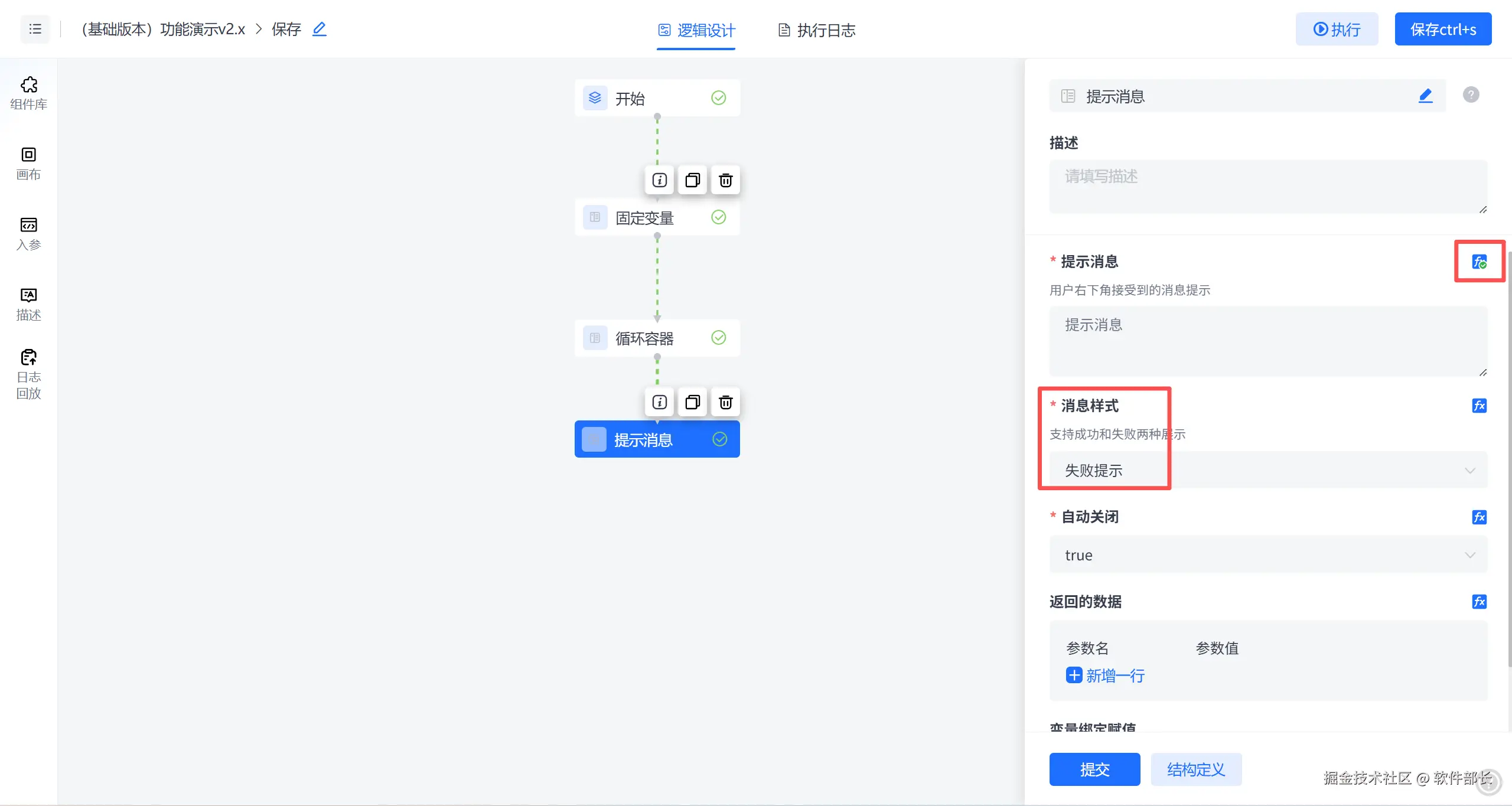The height and width of the screenshot is (806, 1512).
Task: Click 新增一行 to add a row
Action: point(1106,676)
